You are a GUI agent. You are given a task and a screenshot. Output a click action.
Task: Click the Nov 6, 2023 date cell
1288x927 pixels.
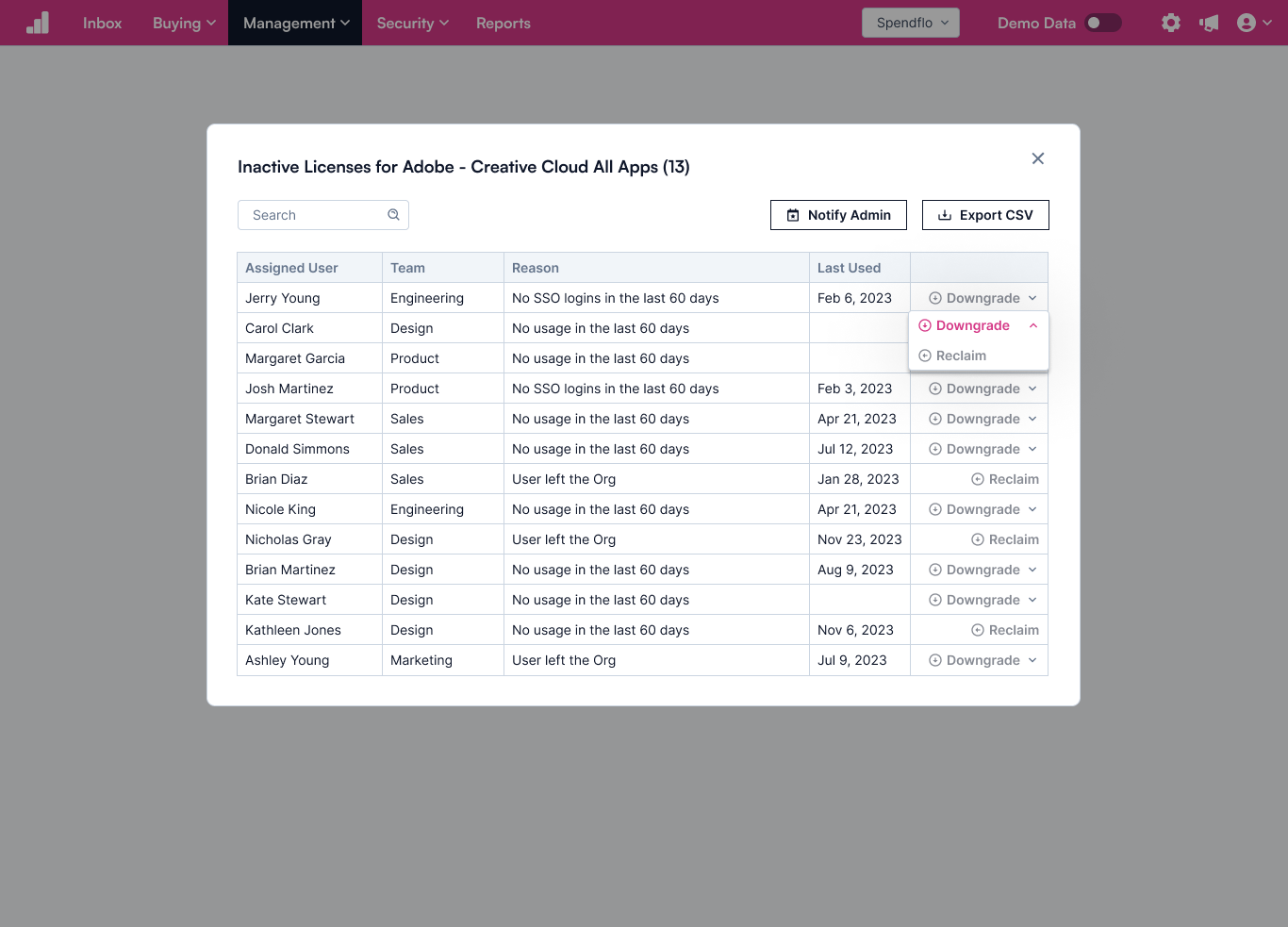pyautogui.click(x=860, y=630)
